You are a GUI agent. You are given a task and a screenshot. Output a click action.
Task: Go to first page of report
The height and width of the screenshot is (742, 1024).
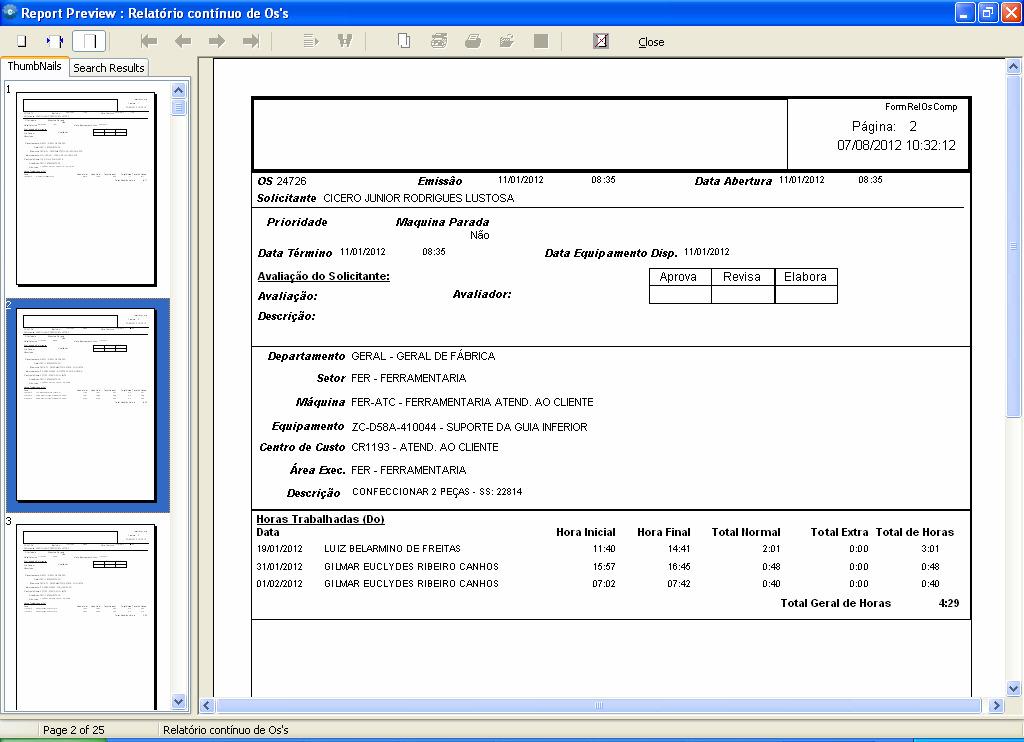click(x=149, y=41)
